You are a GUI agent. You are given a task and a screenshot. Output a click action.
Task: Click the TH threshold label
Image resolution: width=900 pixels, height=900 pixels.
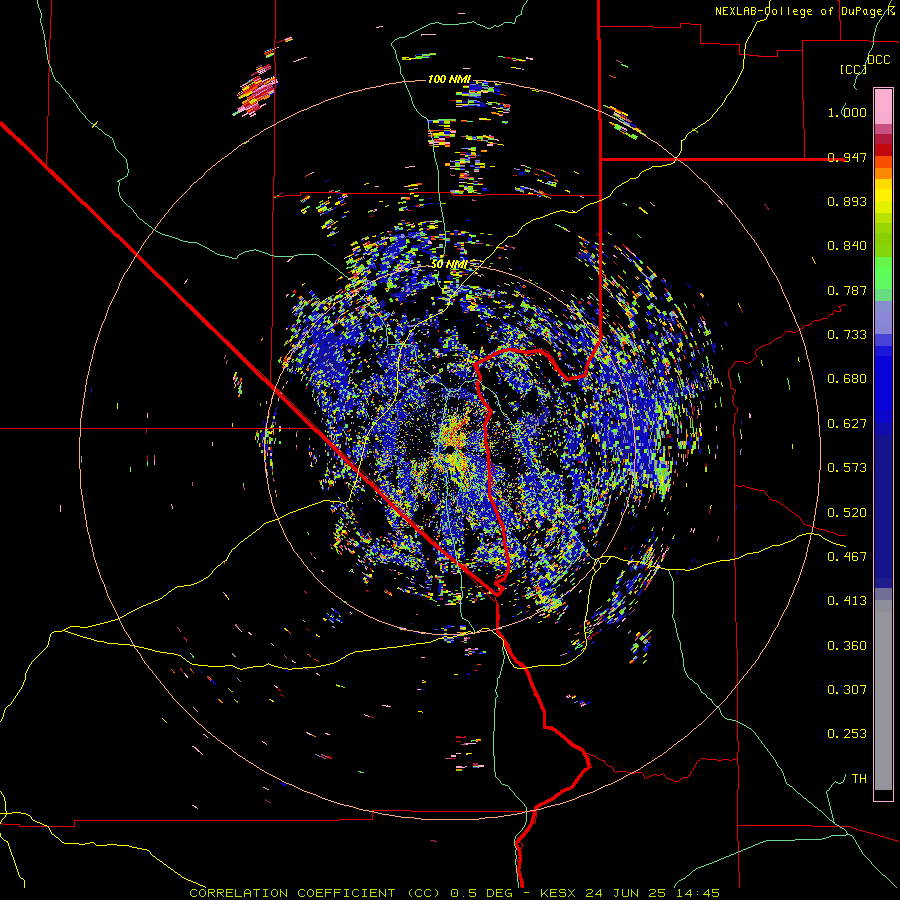(859, 779)
